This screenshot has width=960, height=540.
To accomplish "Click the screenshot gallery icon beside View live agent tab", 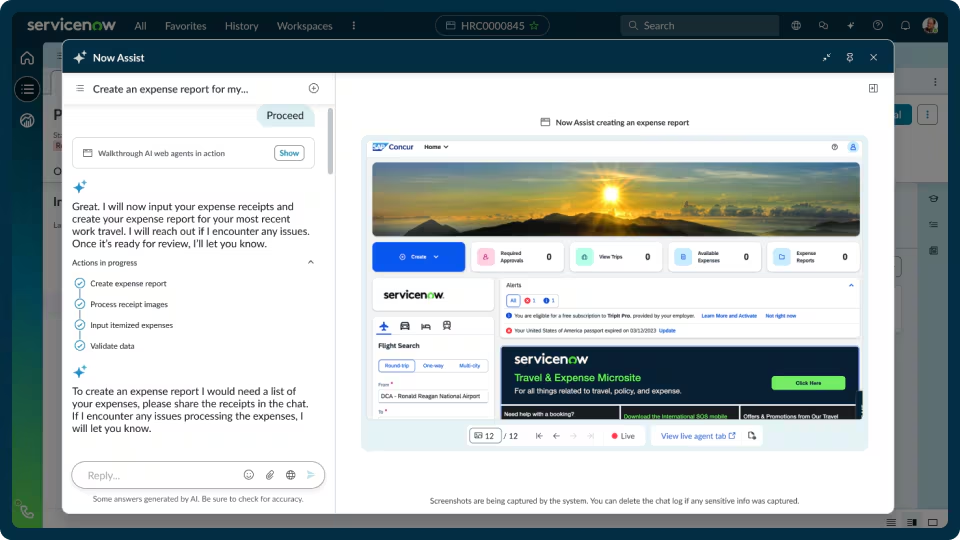I will click(x=752, y=436).
